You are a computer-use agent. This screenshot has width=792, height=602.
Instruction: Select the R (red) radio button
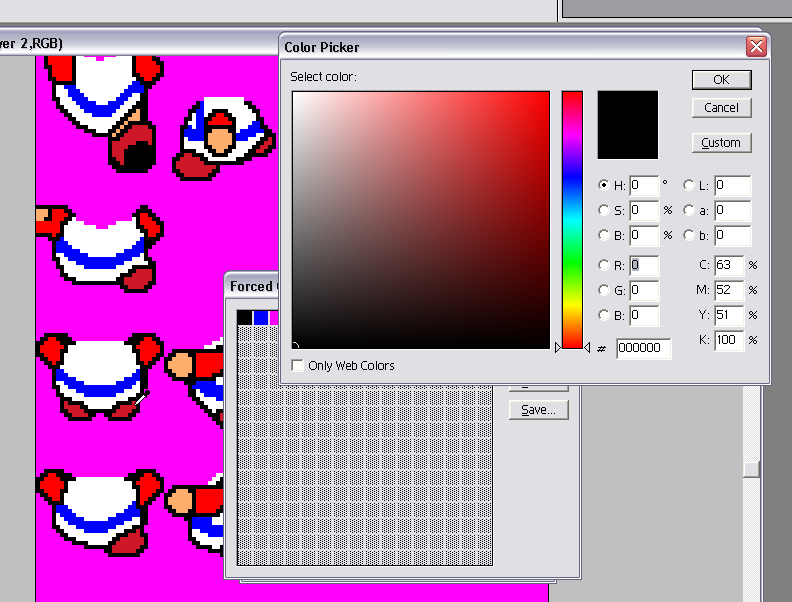[603, 265]
